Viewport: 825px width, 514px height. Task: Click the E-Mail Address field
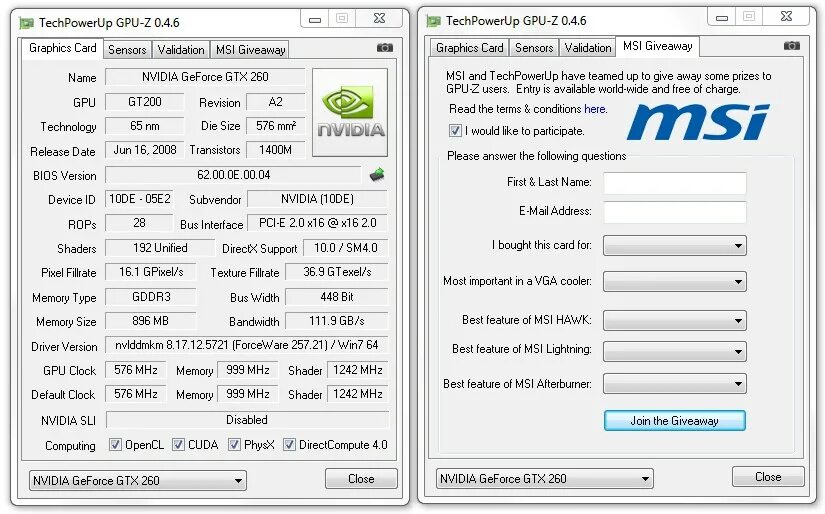pyautogui.click(x=675, y=212)
